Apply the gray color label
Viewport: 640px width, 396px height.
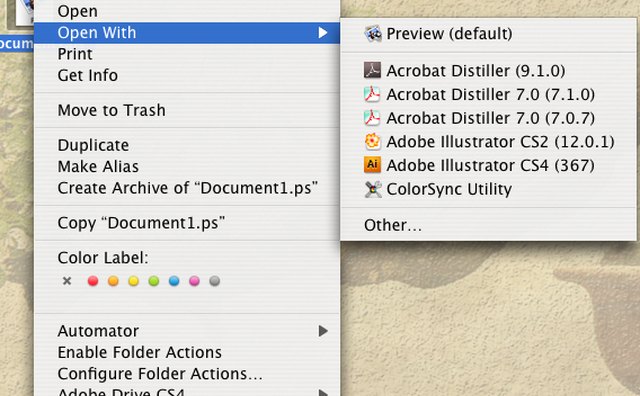click(214, 281)
